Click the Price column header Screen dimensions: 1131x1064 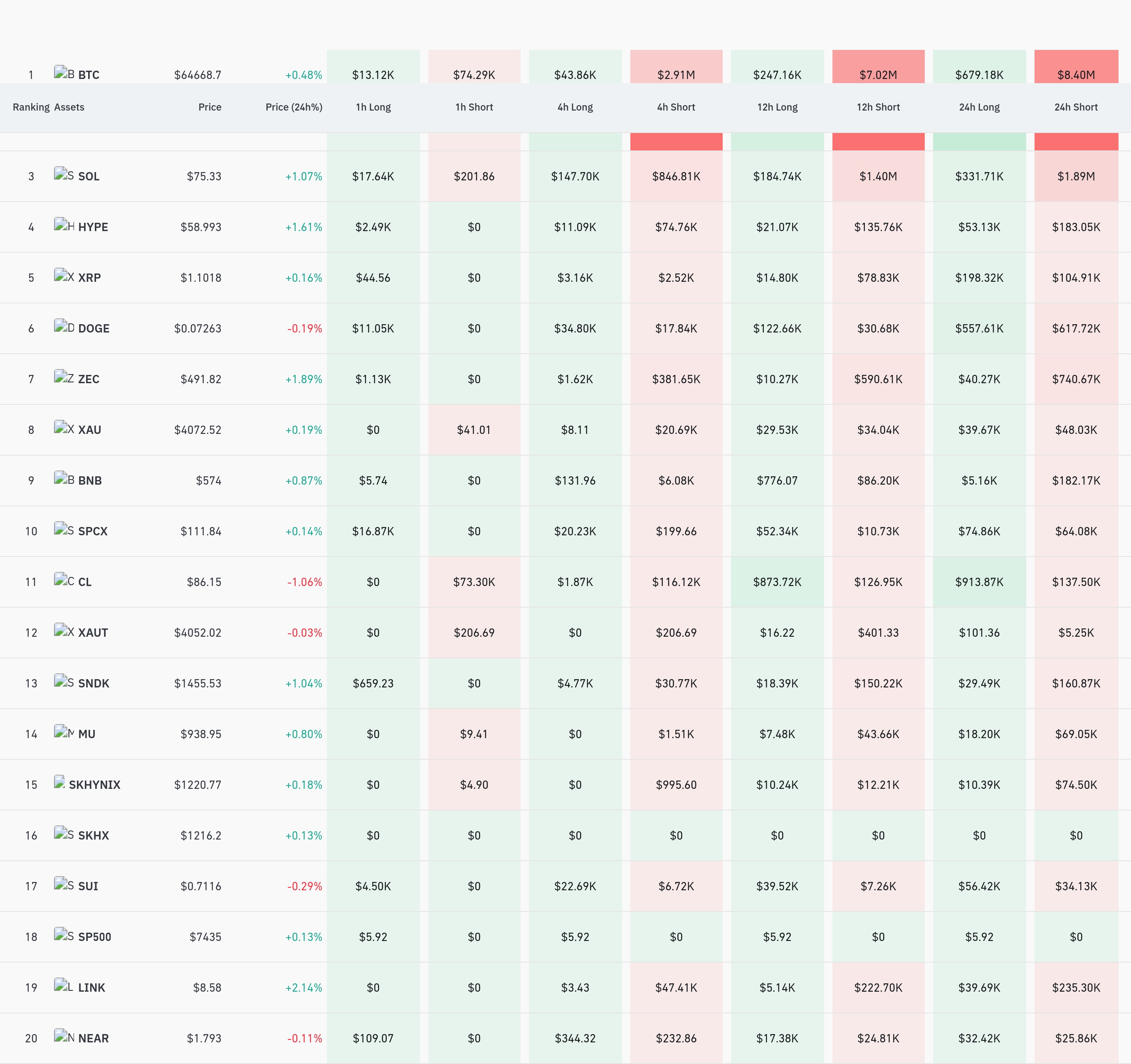coord(210,107)
